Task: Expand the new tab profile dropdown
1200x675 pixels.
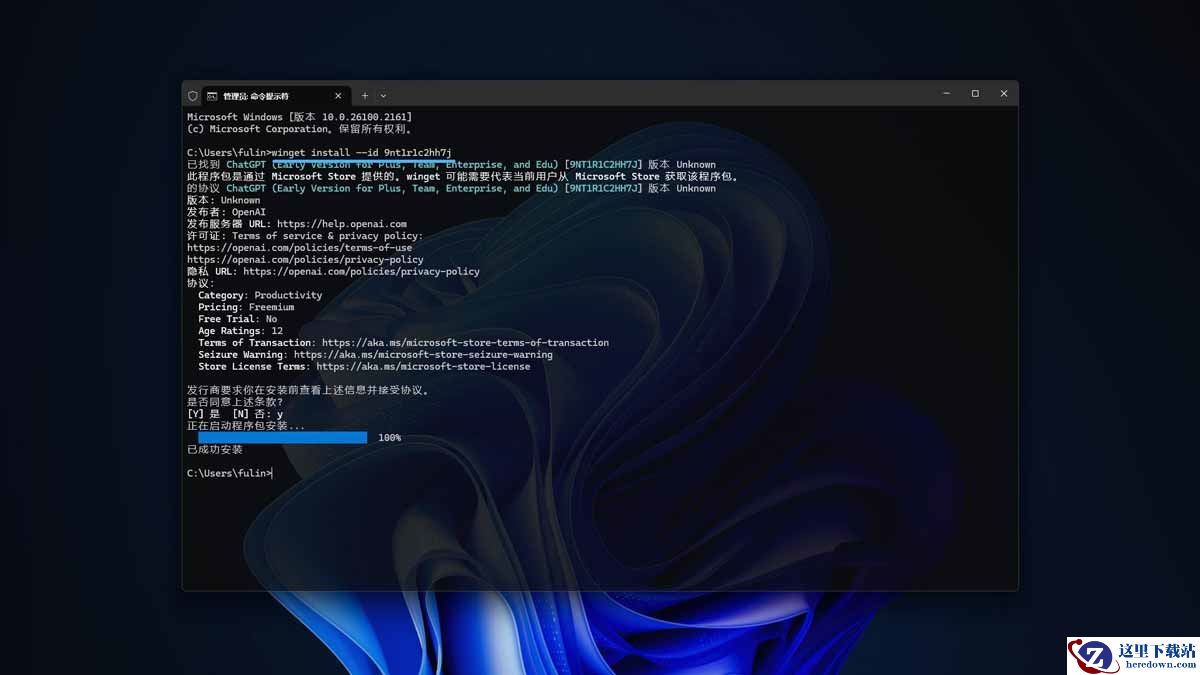Action: 383,96
